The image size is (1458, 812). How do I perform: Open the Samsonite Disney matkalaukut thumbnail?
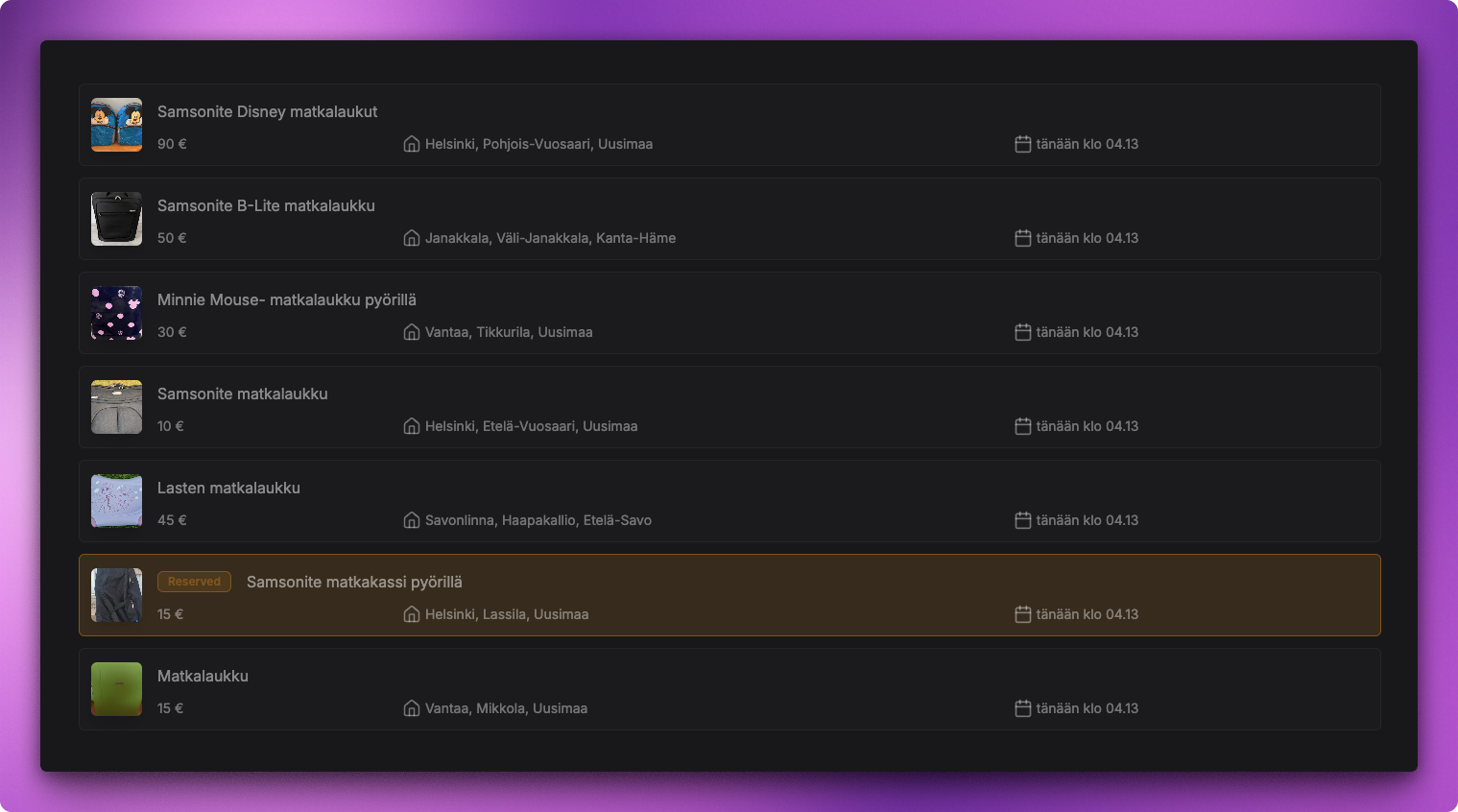tap(116, 125)
